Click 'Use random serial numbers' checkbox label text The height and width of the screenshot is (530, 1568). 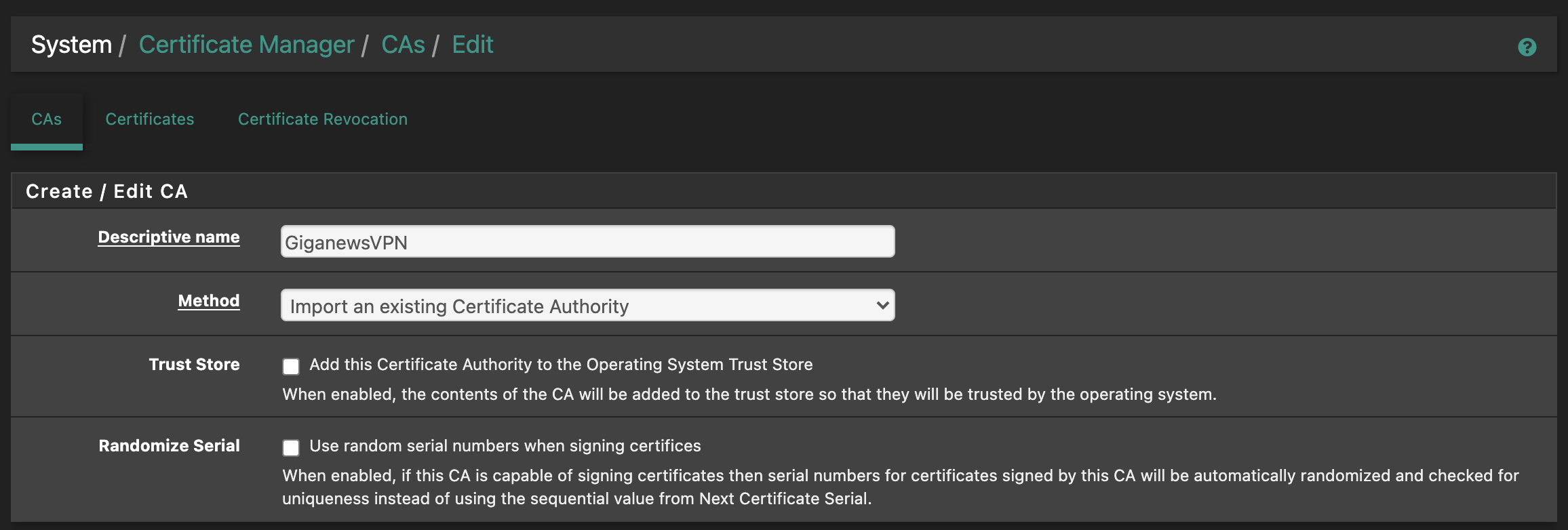(505, 446)
